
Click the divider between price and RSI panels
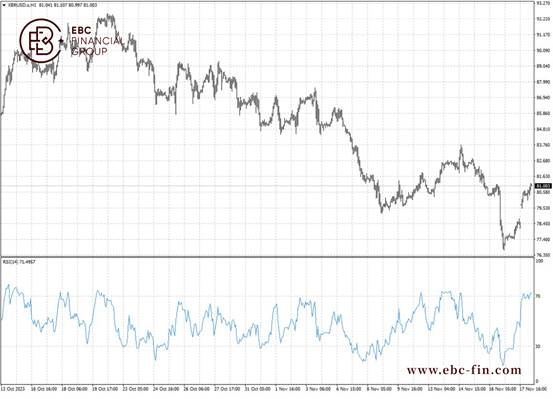[267, 257]
